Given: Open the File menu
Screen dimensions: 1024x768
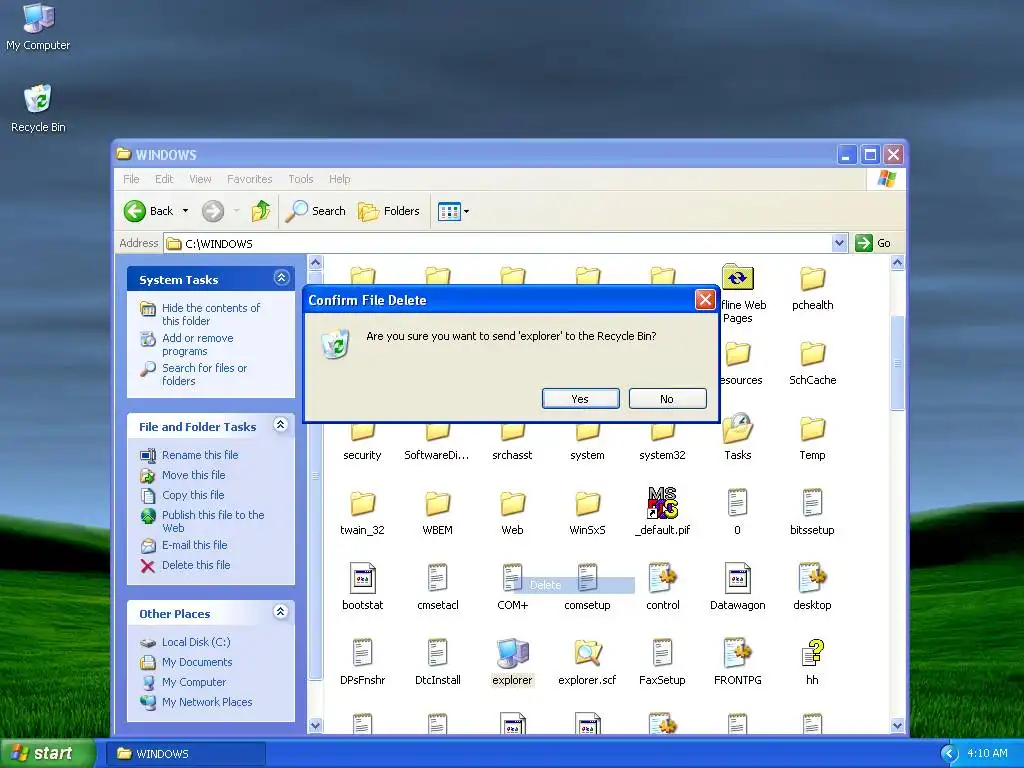Looking at the screenshot, I should pos(131,179).
